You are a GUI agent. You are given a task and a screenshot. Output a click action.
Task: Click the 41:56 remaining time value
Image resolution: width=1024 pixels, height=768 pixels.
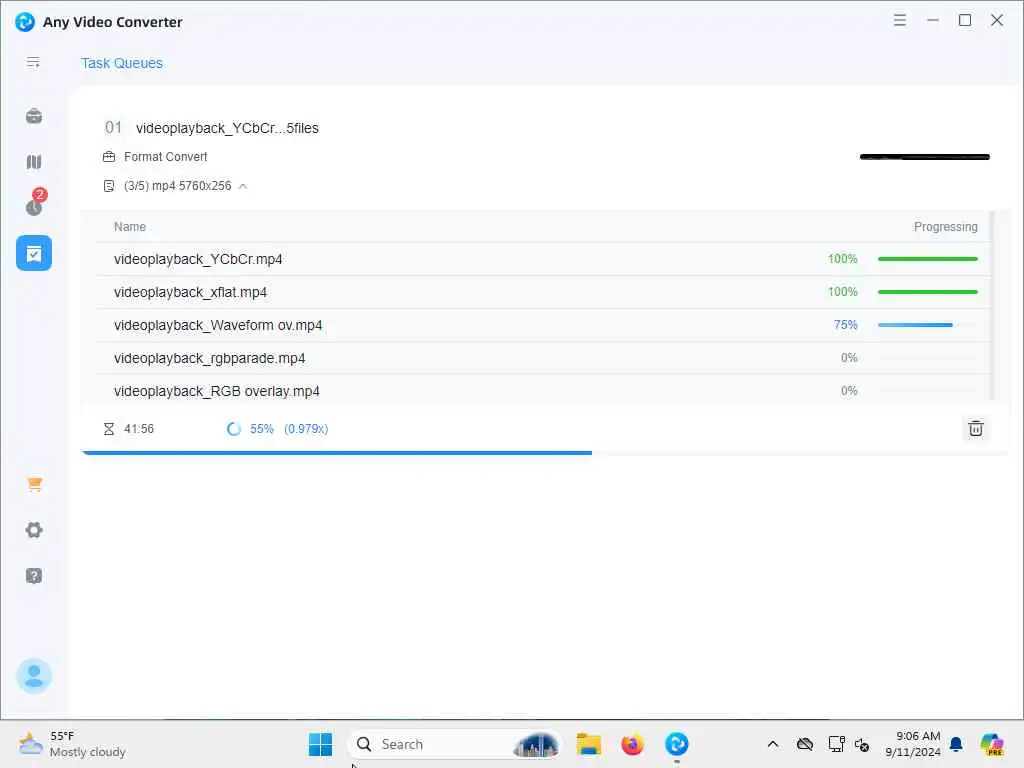[x=139, y=429]
